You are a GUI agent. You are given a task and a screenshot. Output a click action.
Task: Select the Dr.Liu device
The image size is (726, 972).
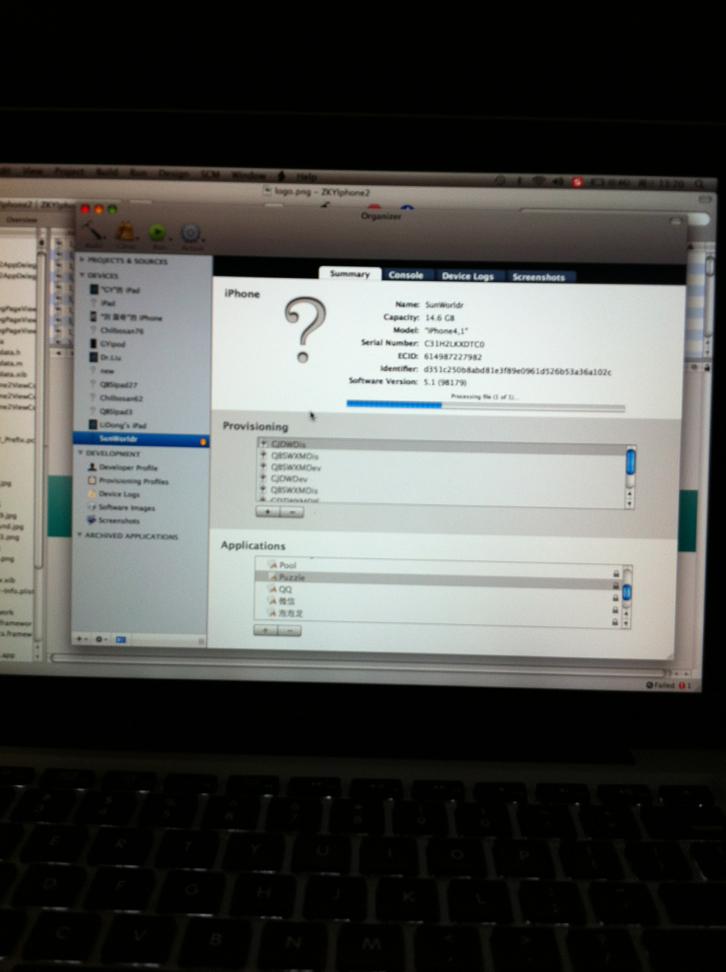tap(109, 357)
